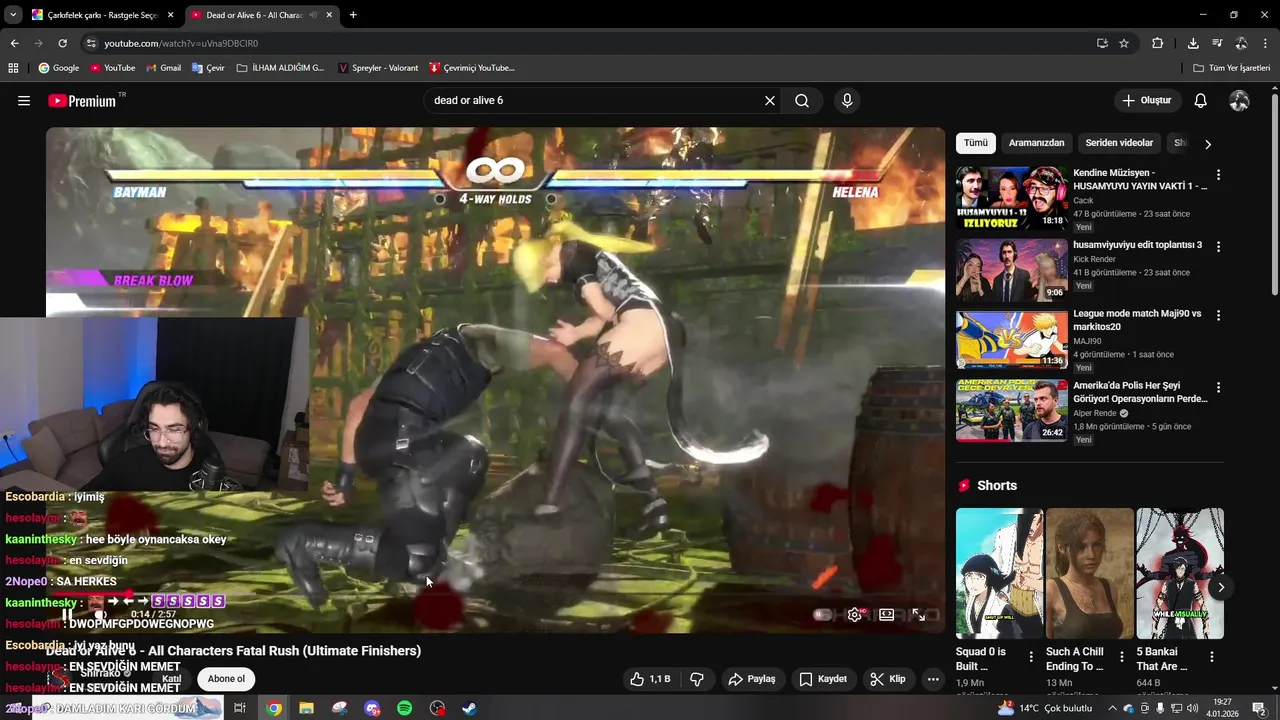Bookmark this page with the star
The height and width of the screenshot is (720, 1280).
coord(1124,43)
